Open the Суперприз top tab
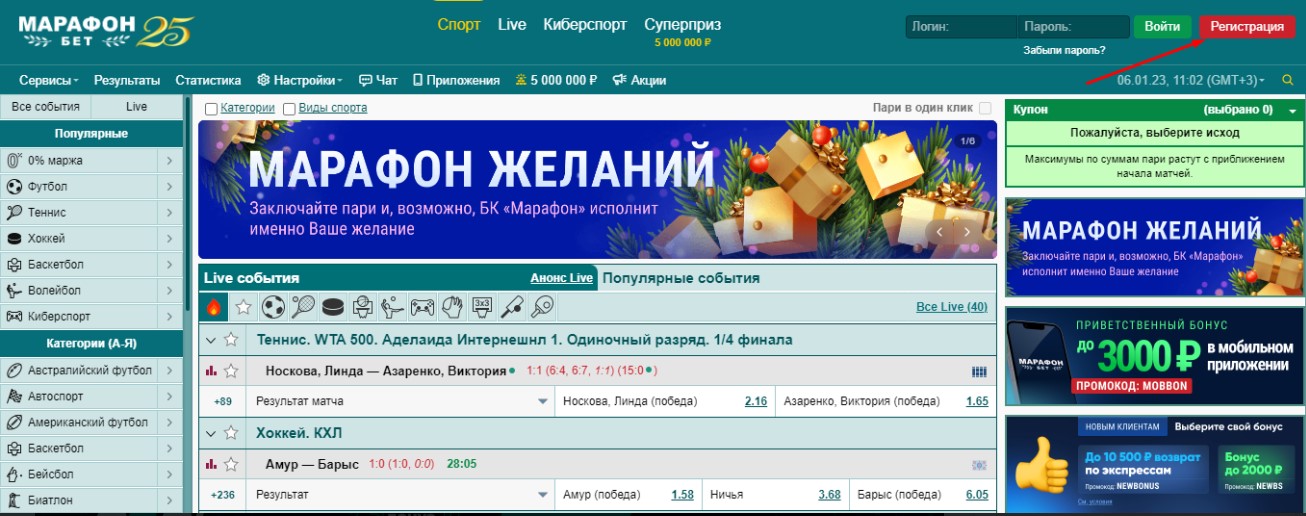The width and height of the screenshot is (1306, 516). pos(682,25)
